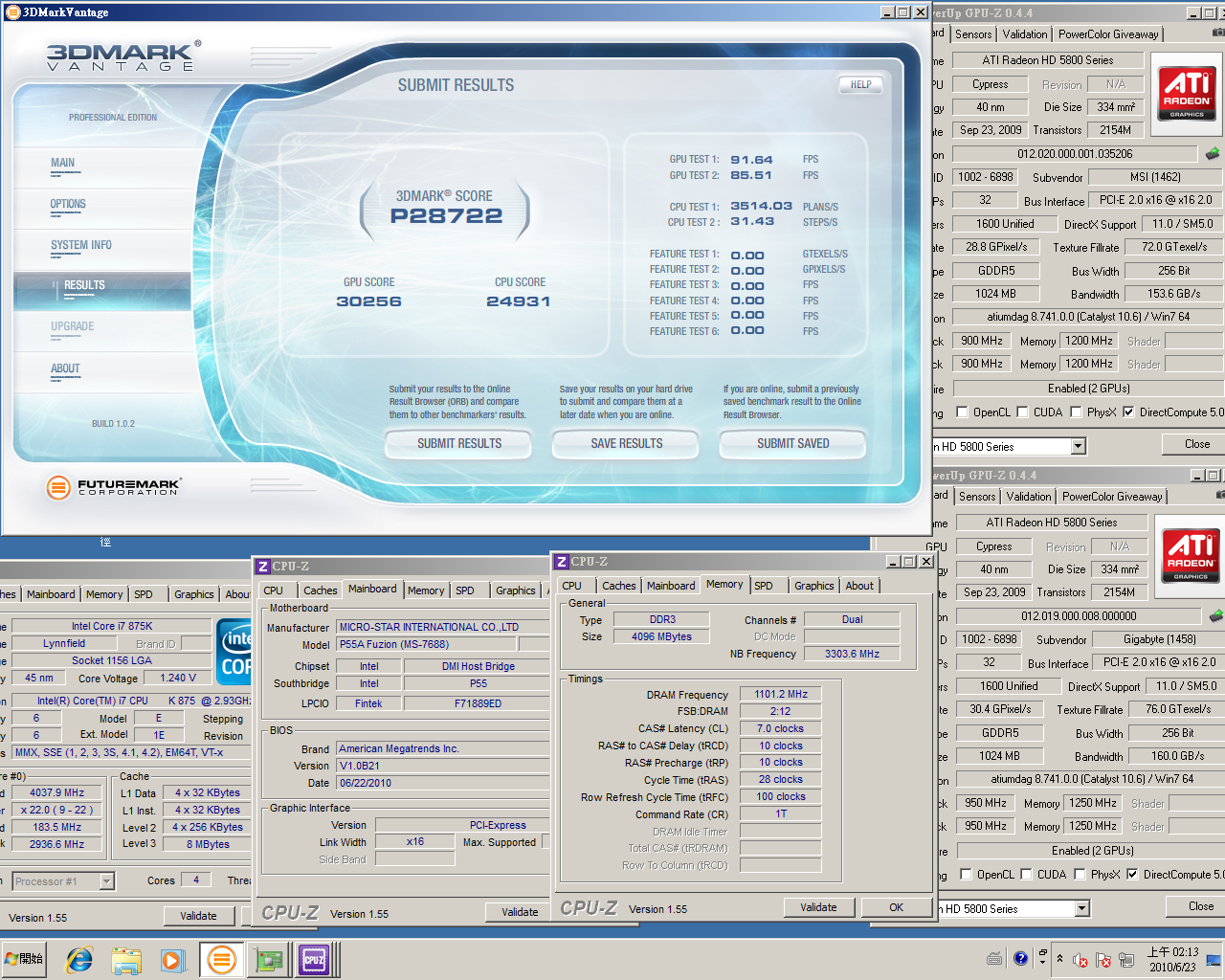The height and width of the screenshot is (980, 1225).
Task: Click the blue help icon in language bar
Action: [x=1020, y=958]
